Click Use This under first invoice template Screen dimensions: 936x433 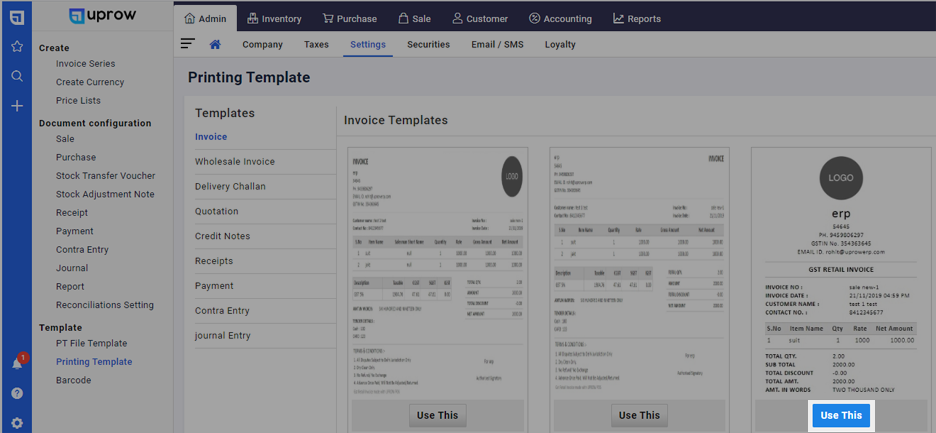coord(438,416)
